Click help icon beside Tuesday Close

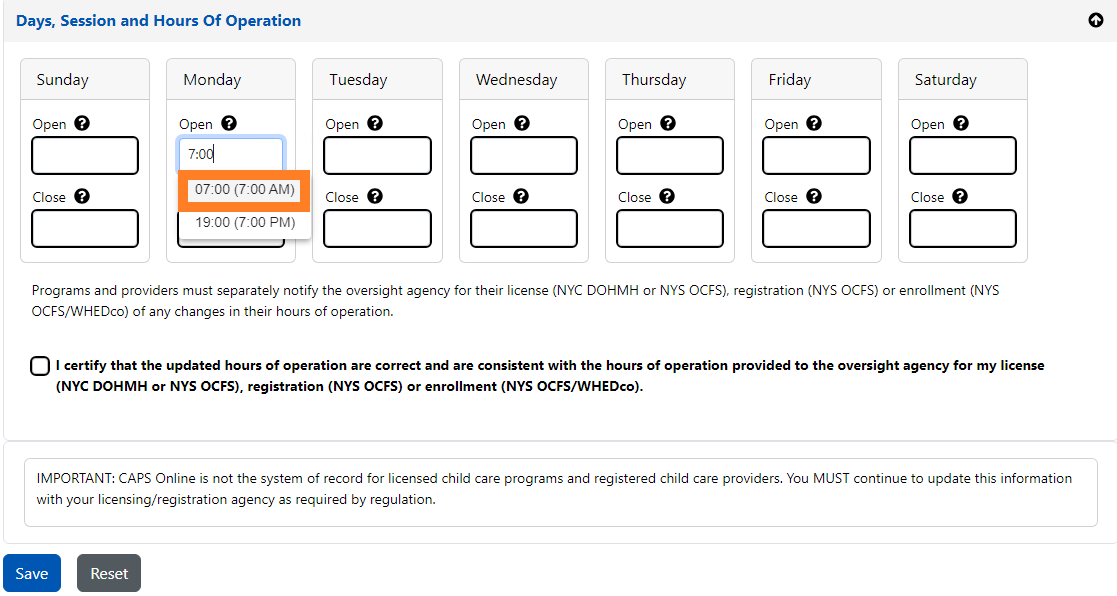pos(375,197)
